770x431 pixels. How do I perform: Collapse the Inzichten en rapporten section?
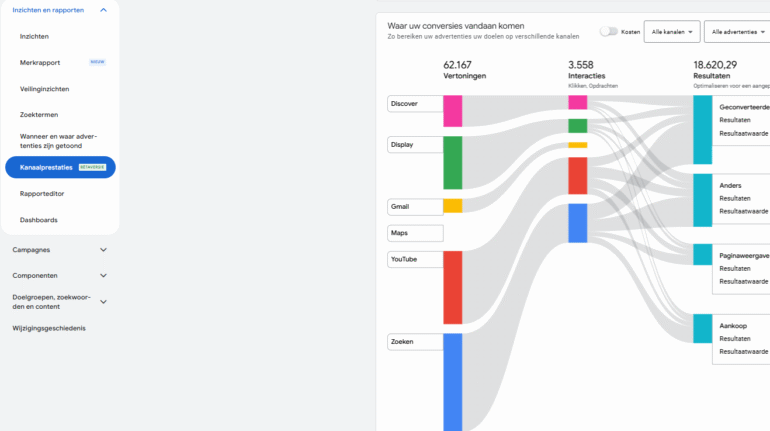[x=104, y=10]
